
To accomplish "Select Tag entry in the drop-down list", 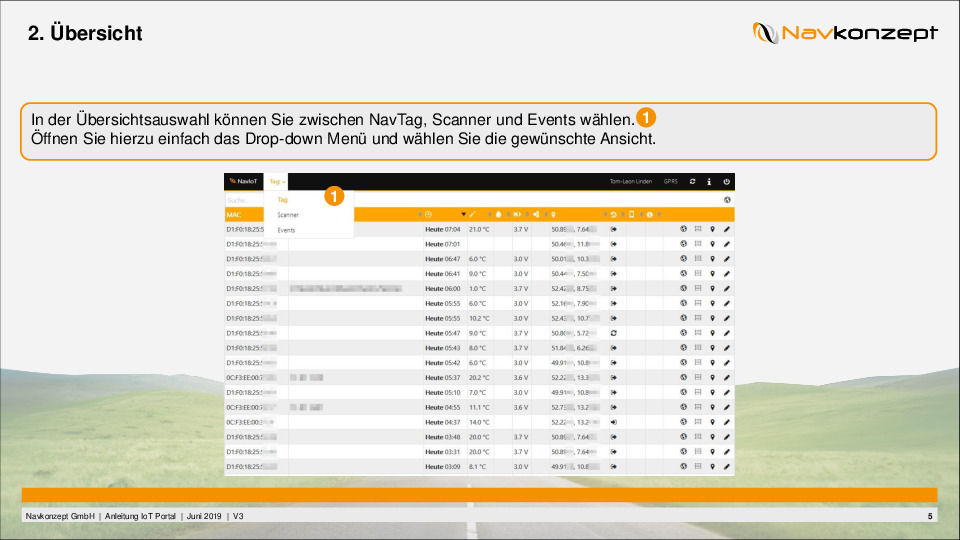I will click(283, 200).
